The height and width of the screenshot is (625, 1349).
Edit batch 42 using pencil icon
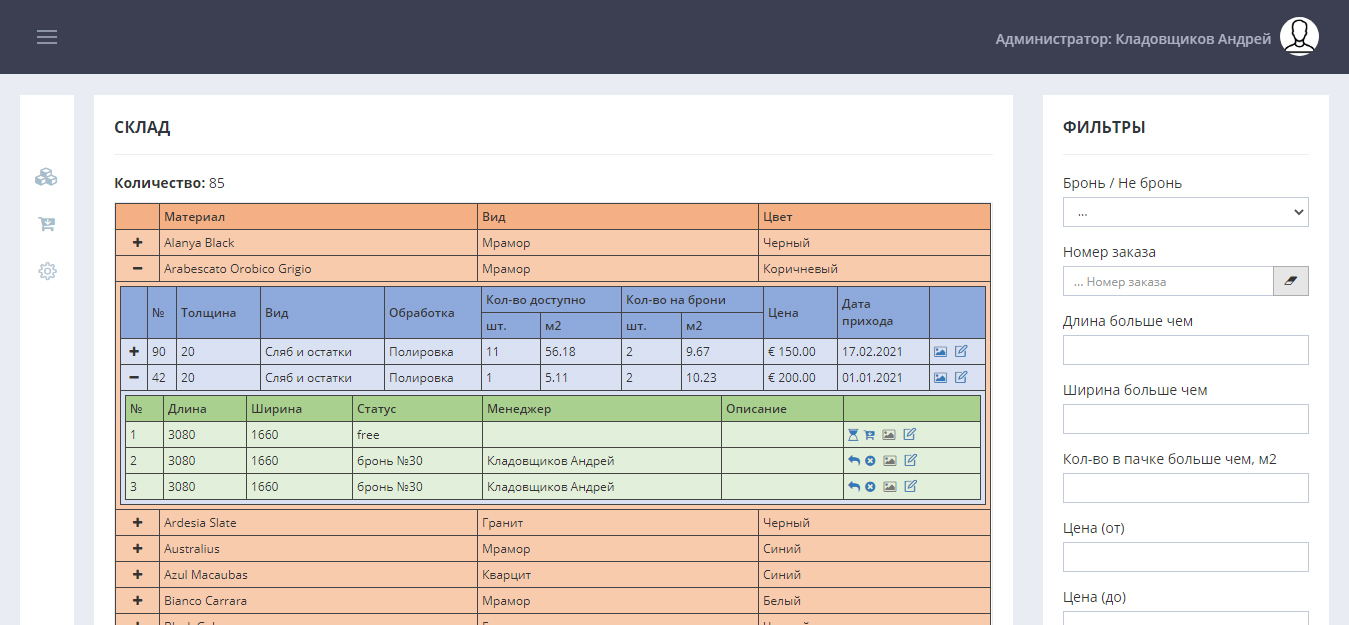961,378
